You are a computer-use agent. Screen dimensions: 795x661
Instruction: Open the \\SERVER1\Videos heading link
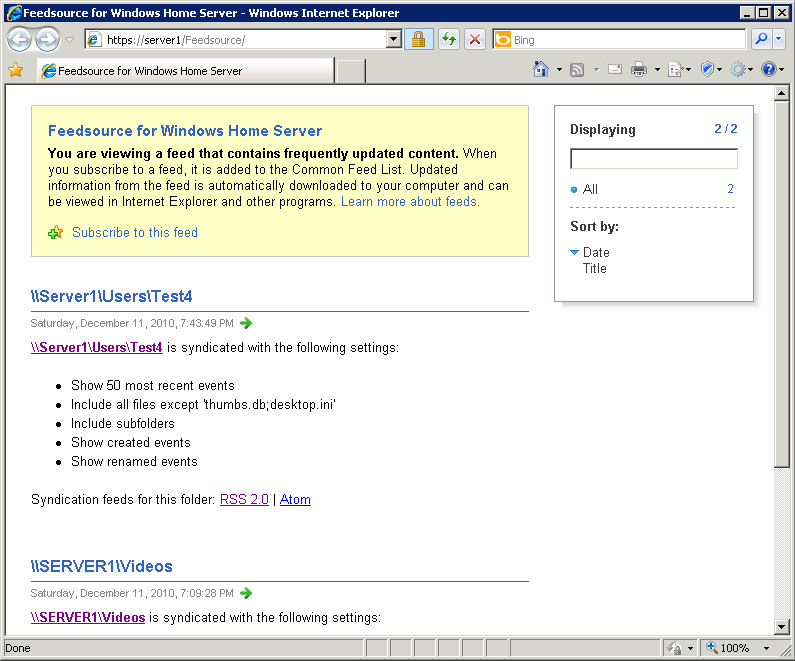[x=101, y=566]
